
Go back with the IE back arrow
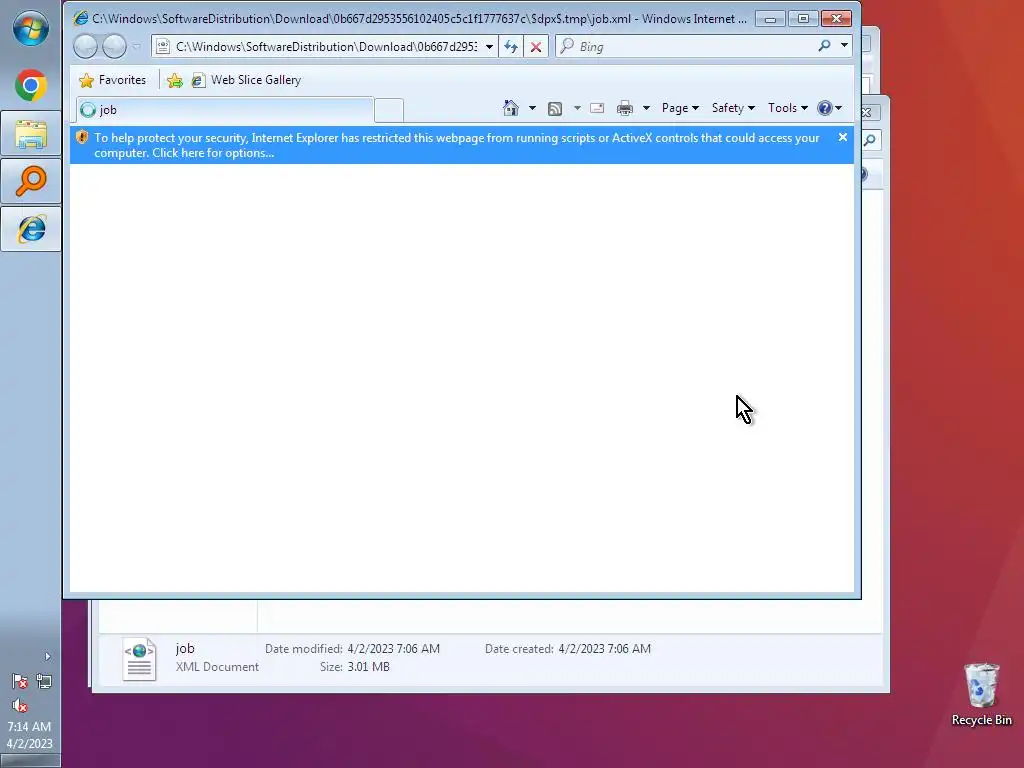pyautogui.click(x=86, y=46)
